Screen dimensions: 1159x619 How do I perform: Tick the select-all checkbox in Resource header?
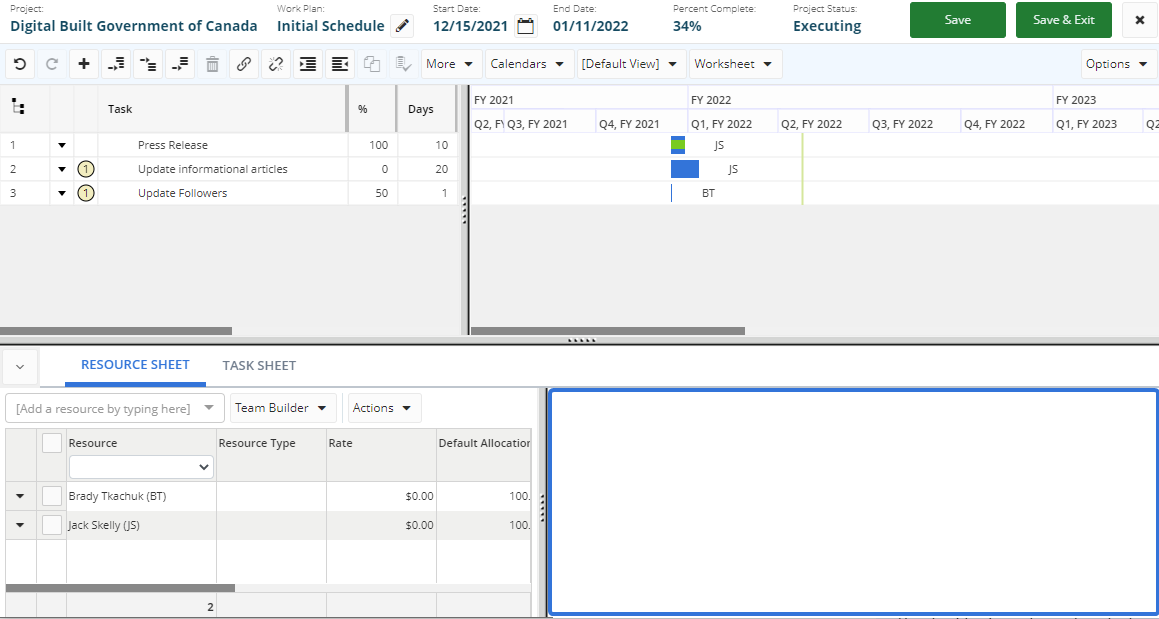[52, 443]
